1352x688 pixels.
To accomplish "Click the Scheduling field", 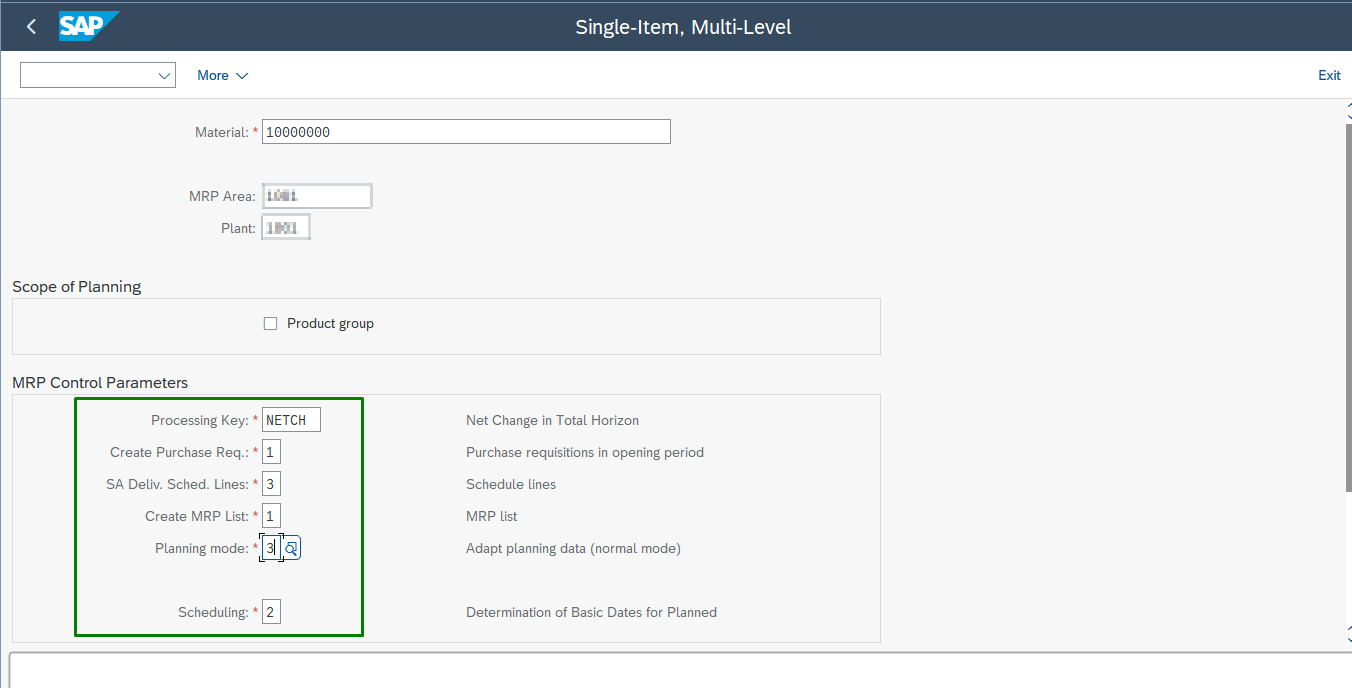I will (271, 613).
